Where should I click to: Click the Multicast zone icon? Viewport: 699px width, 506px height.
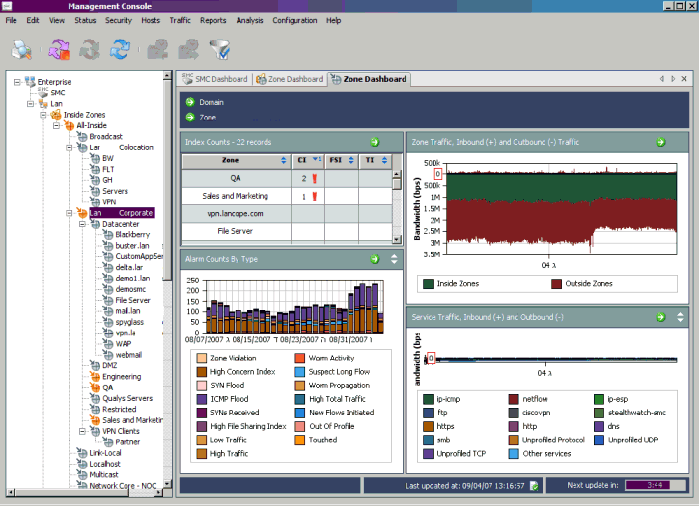pyautogui.click(x=82, y=474)
